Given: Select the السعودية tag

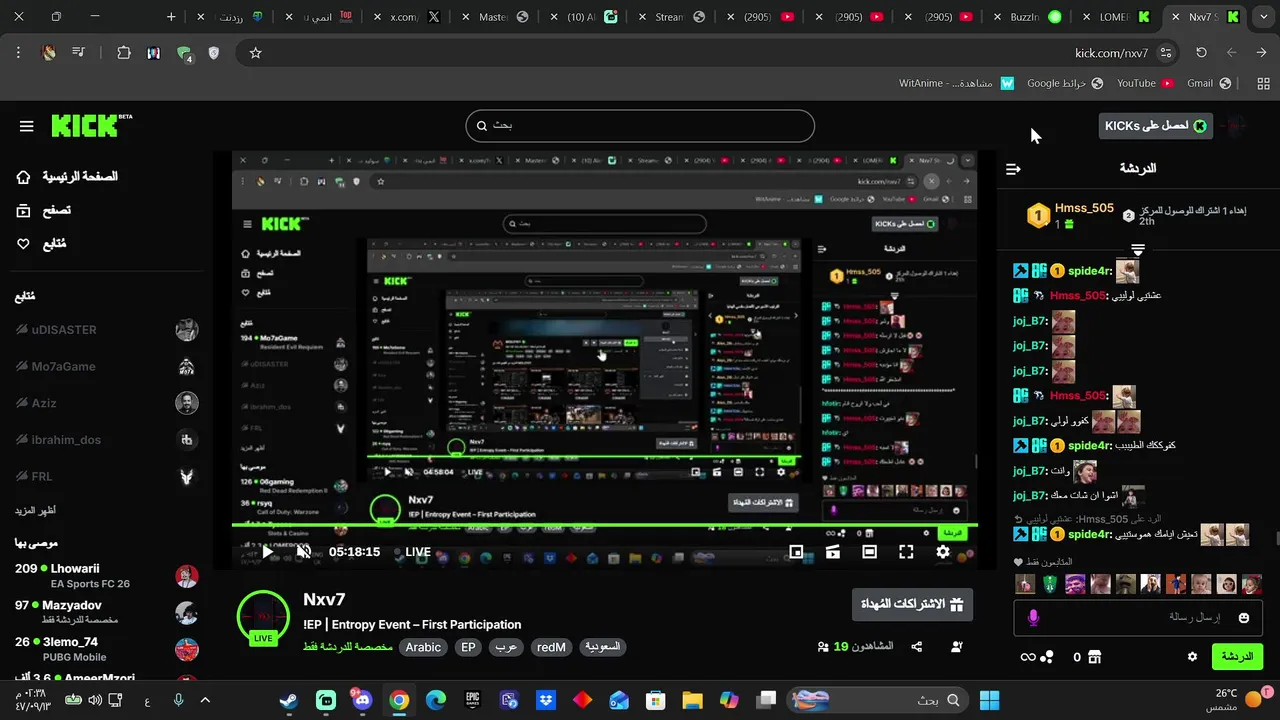Looking at the screenshot, I should click(602, 647).
